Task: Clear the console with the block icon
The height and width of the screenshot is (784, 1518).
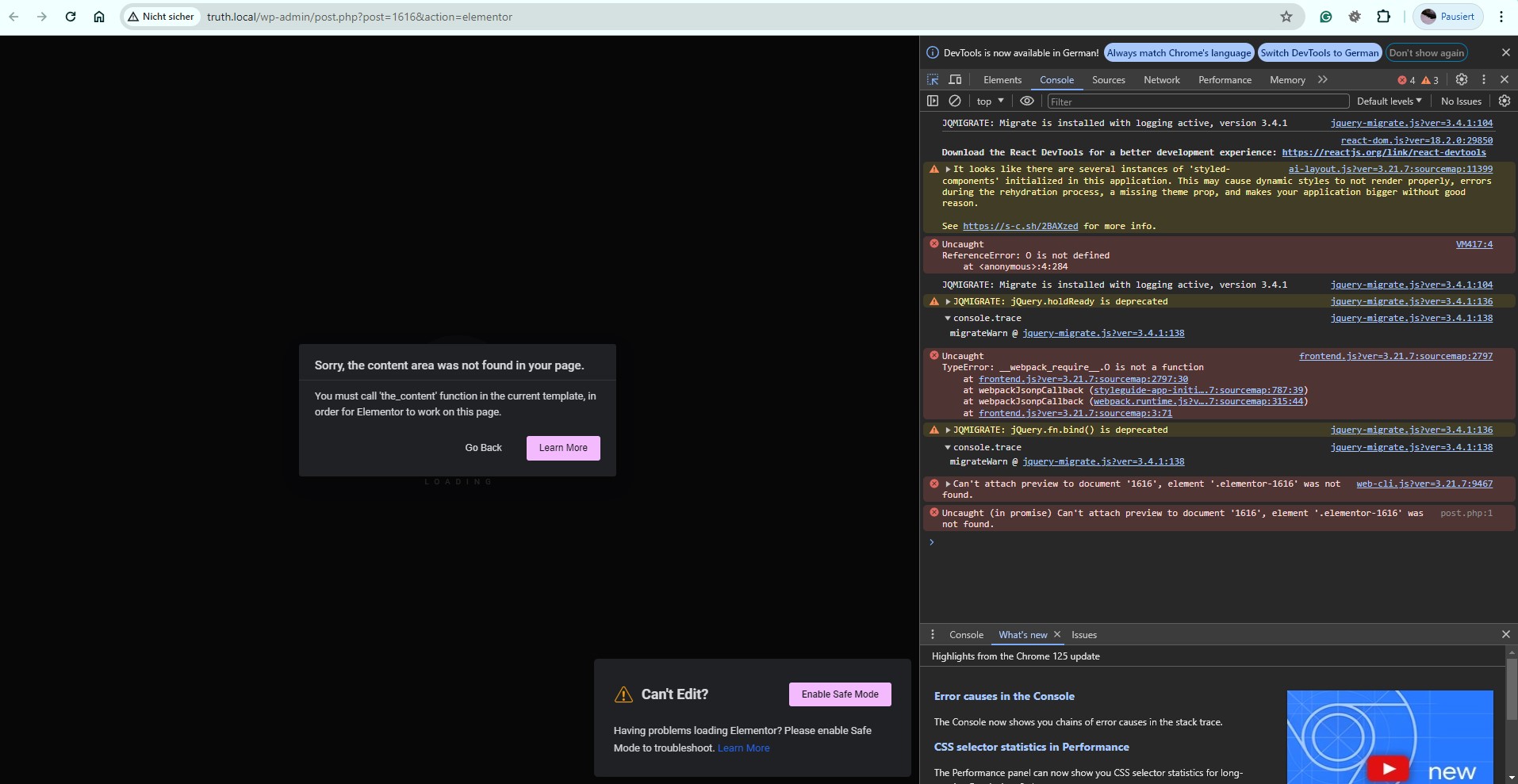Action: tap(955, 101)
